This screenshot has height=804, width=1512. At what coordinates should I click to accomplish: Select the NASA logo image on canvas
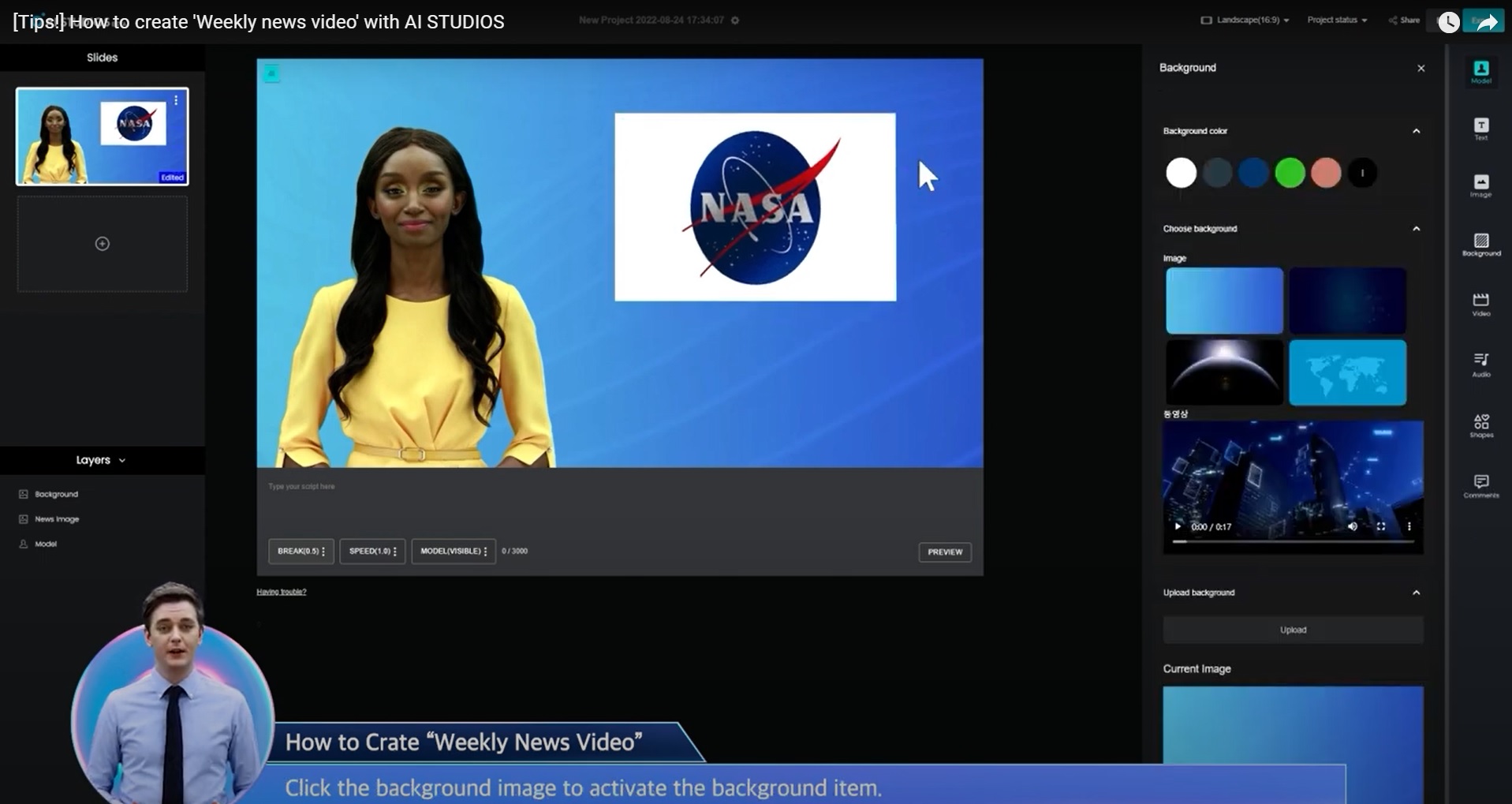click(756, 207)
